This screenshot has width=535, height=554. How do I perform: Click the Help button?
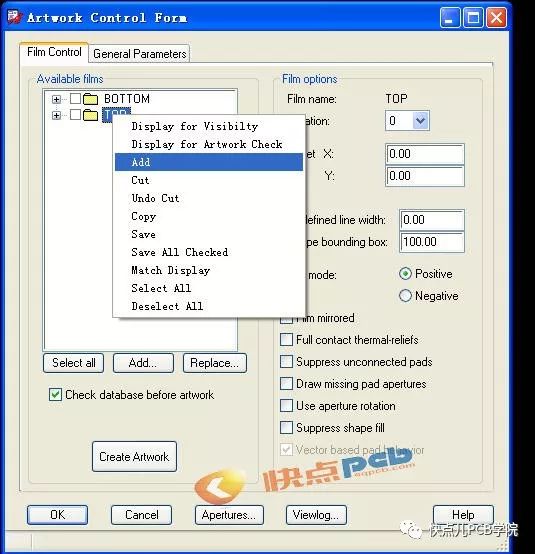tap(463, 515)
